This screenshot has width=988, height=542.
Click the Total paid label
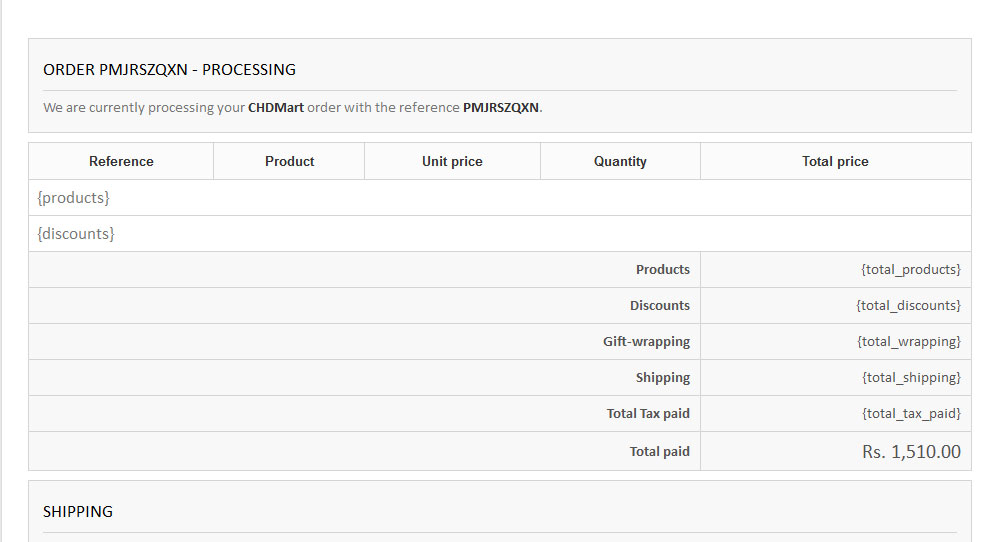659,452
